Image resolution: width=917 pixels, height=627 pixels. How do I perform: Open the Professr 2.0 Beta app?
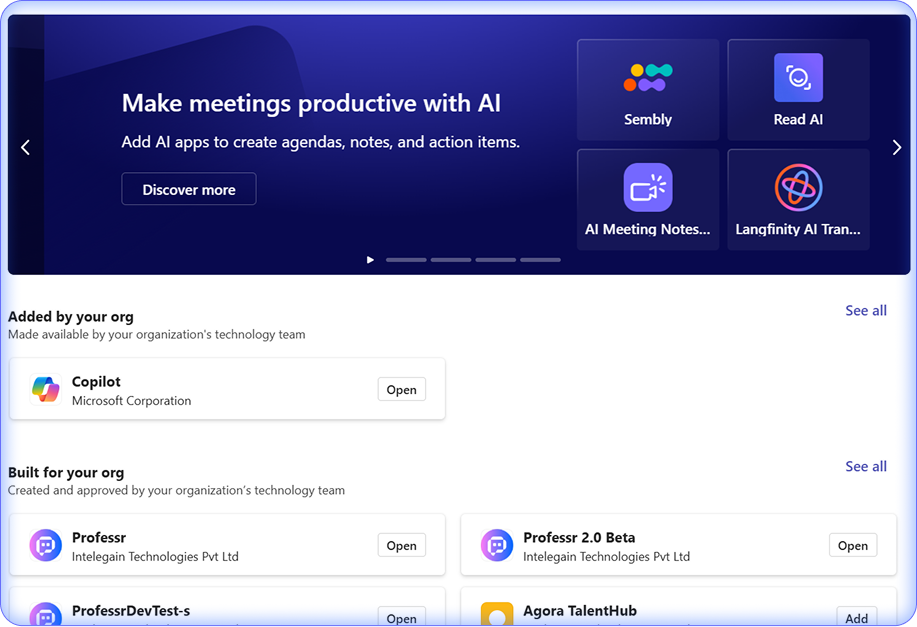pyautogui.click(x=852, y=545)
